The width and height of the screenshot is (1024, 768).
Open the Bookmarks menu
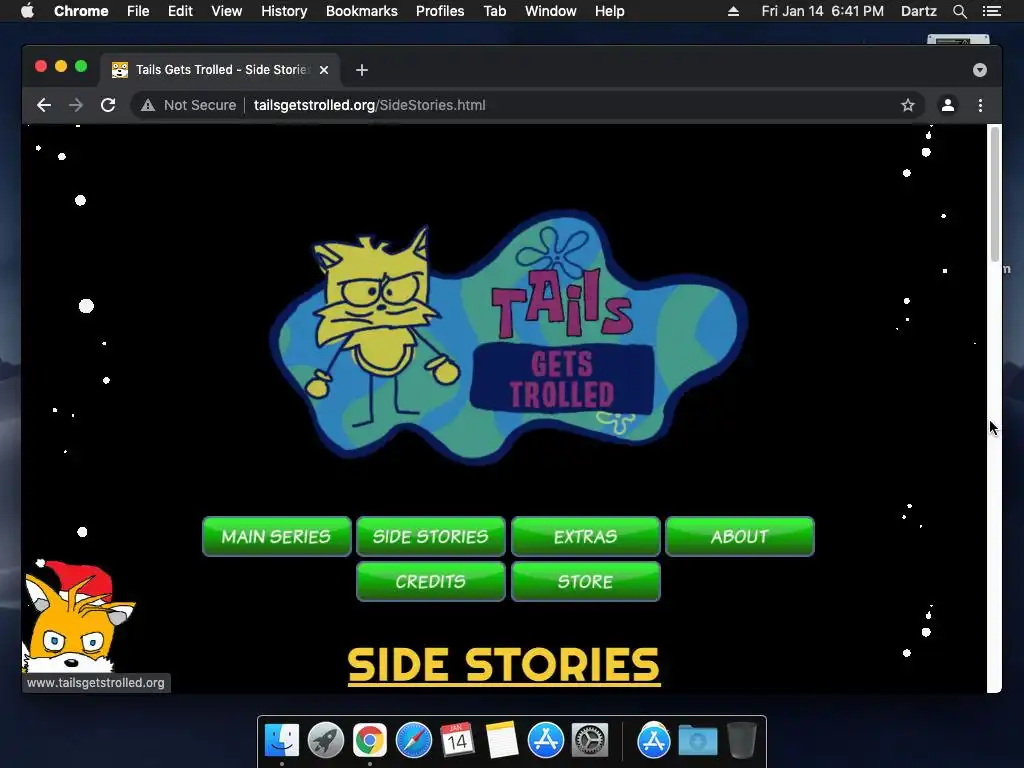click(362, 11)
